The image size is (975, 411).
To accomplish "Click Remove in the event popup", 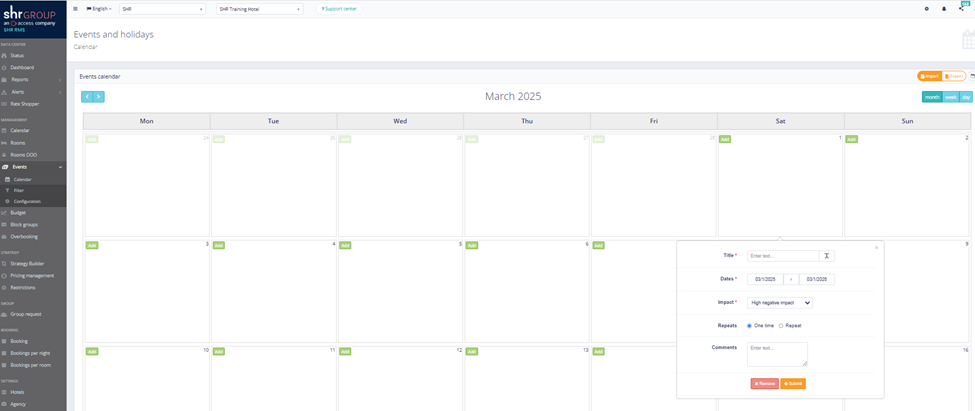I will (x=764, y=384).
